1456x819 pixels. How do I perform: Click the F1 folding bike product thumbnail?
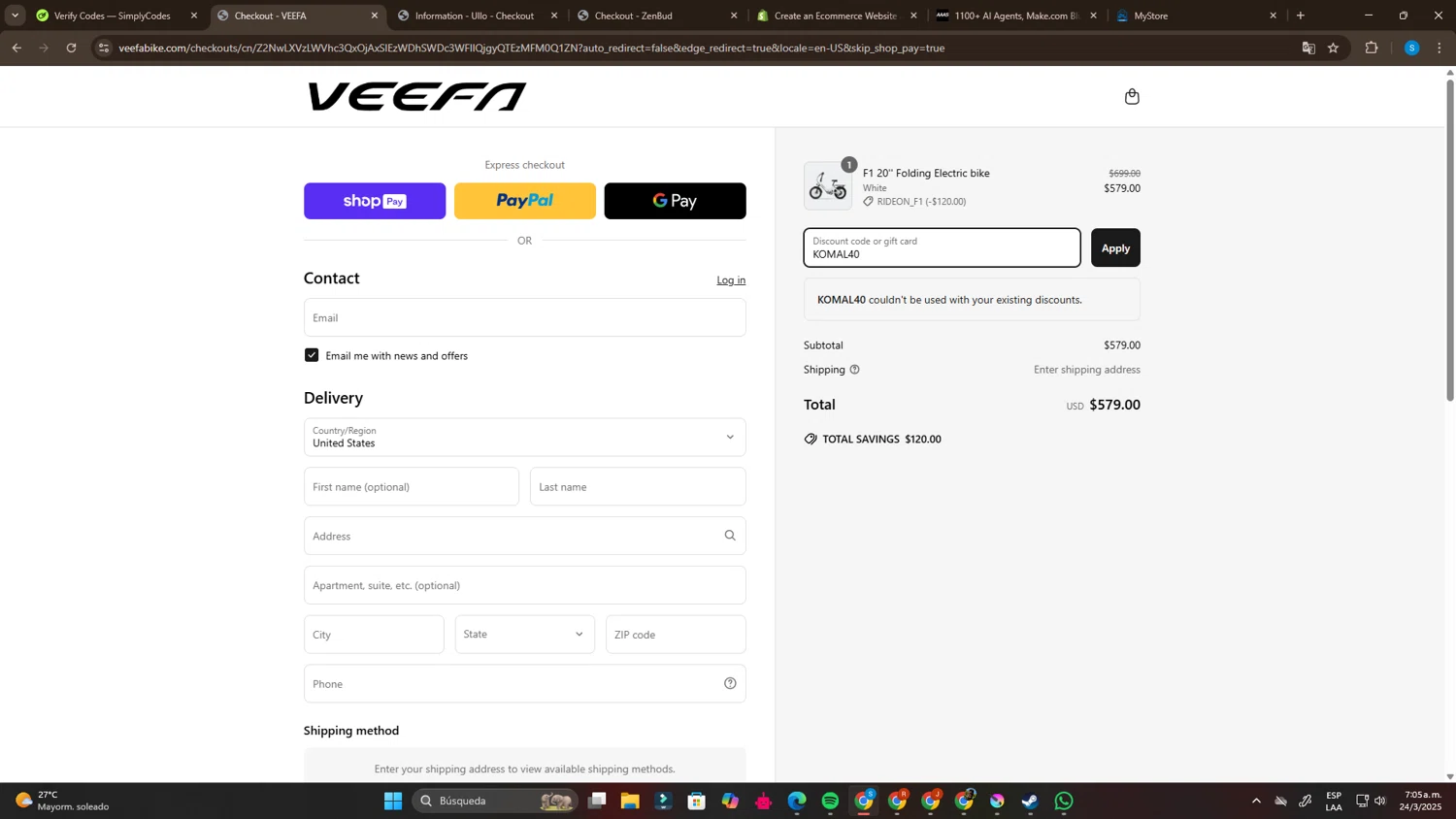[x=828, y=185]
